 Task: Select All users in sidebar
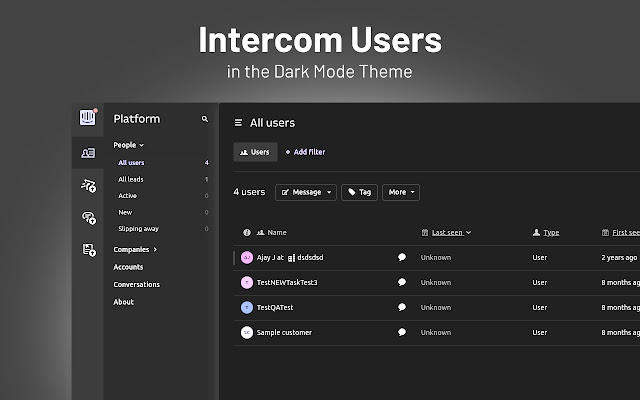tap(131, 162)
